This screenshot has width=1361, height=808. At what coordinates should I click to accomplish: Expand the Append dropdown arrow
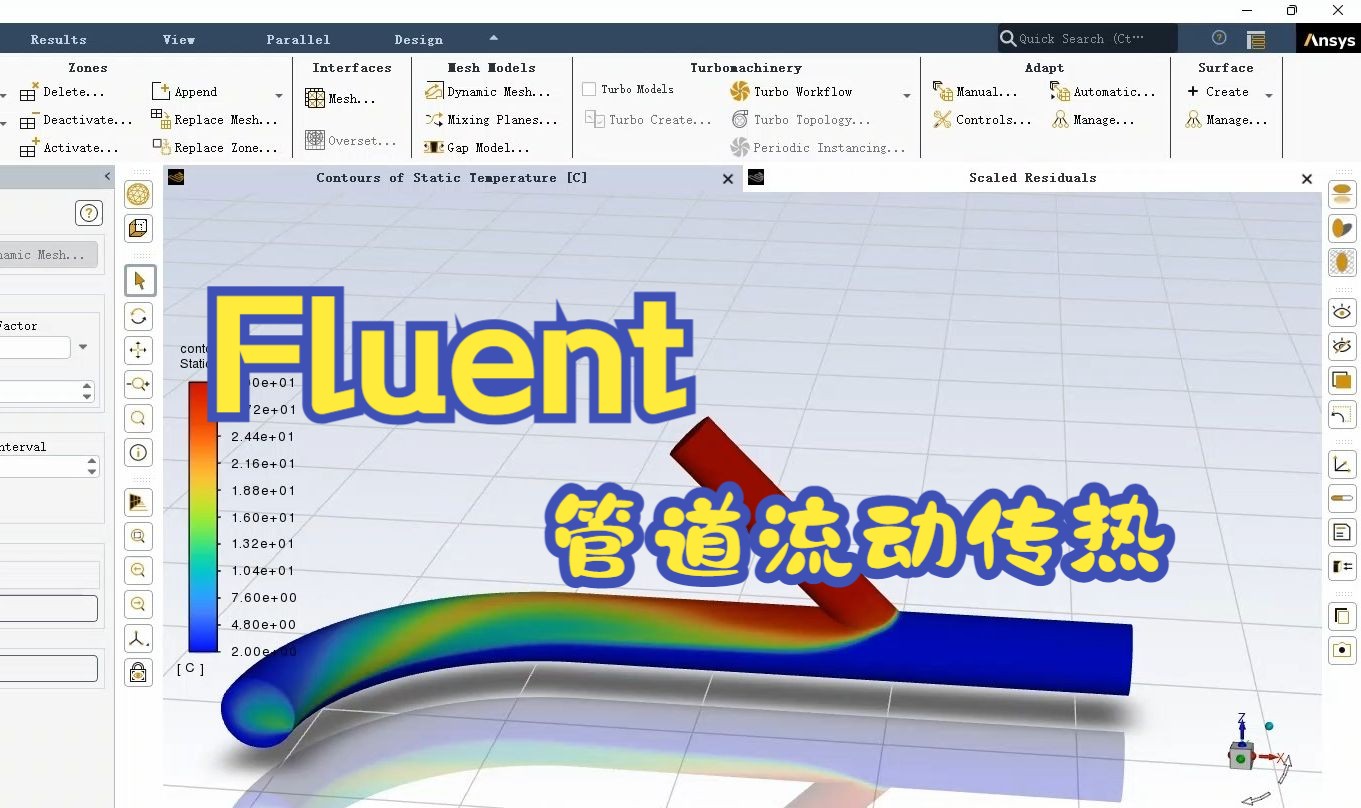[279, 96]
